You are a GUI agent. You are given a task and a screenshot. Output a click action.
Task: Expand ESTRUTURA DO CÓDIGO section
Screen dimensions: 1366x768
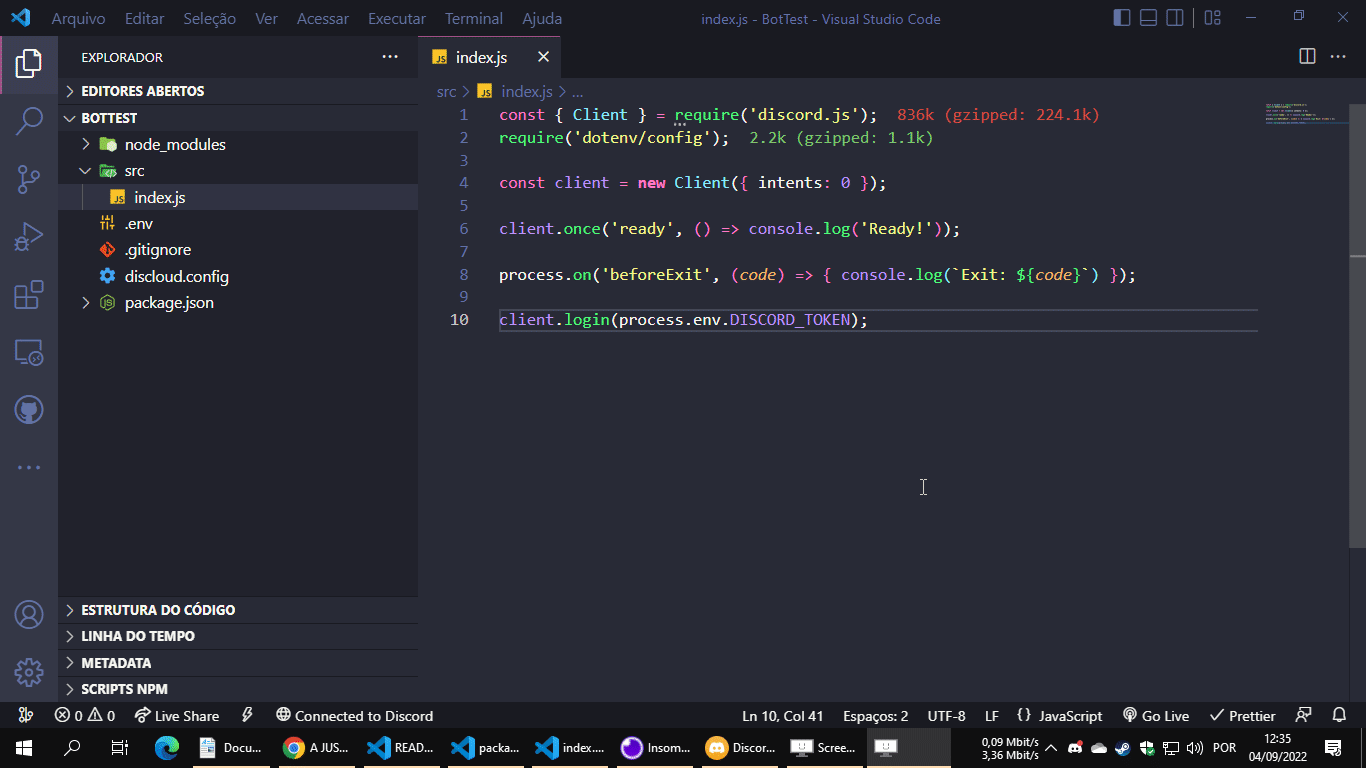tap(238, 610)
